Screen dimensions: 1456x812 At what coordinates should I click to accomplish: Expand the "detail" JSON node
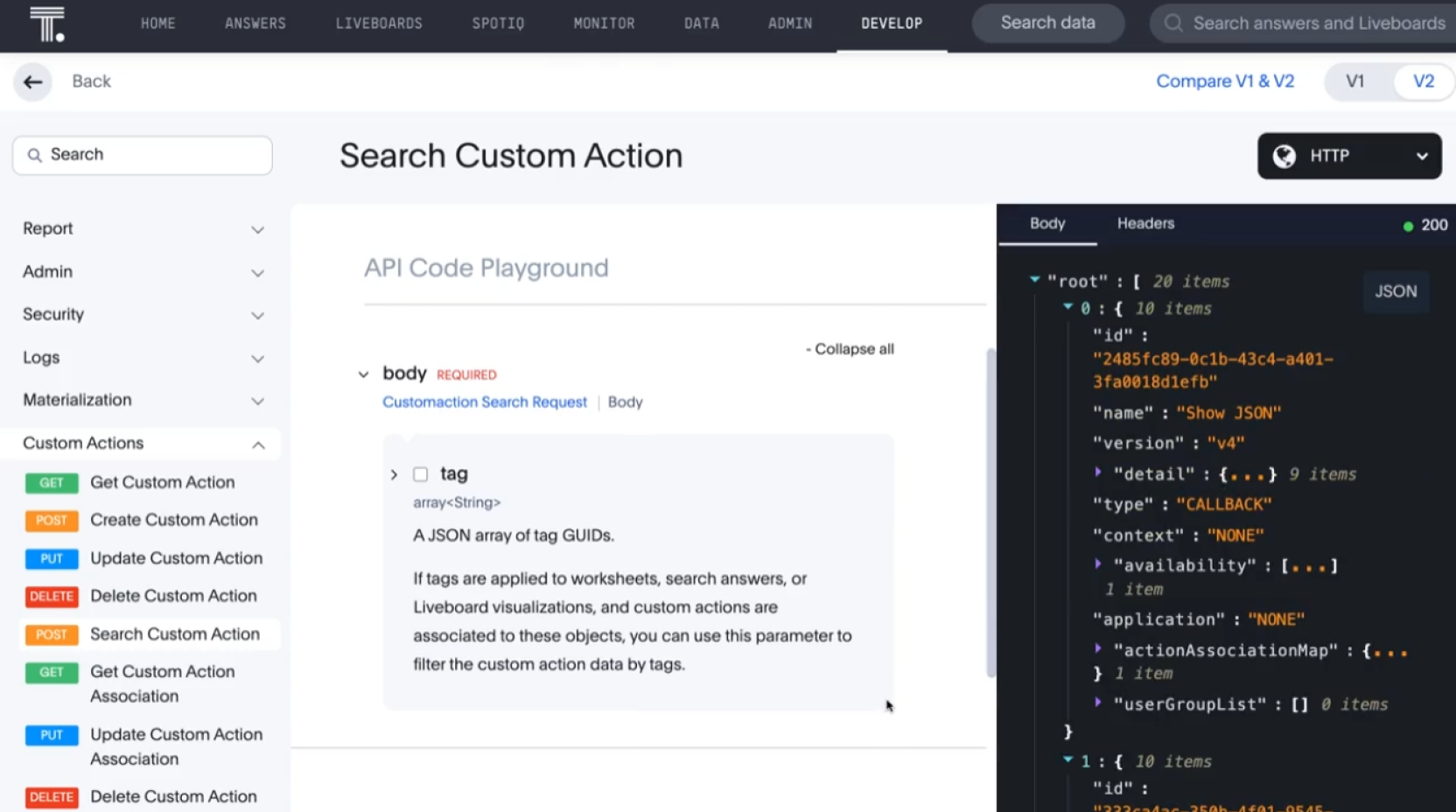tap(1098, 472)
